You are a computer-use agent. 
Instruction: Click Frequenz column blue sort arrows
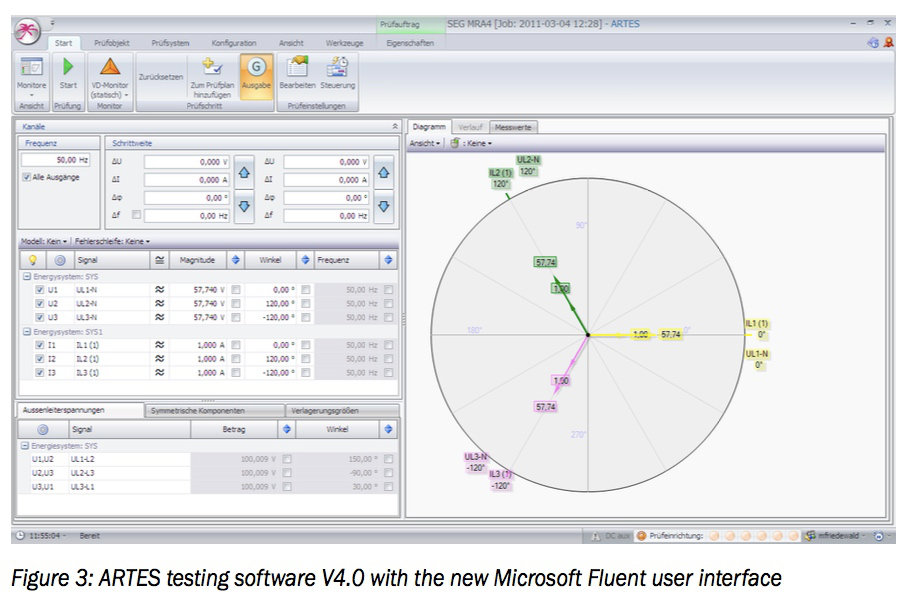coord(388,260)
